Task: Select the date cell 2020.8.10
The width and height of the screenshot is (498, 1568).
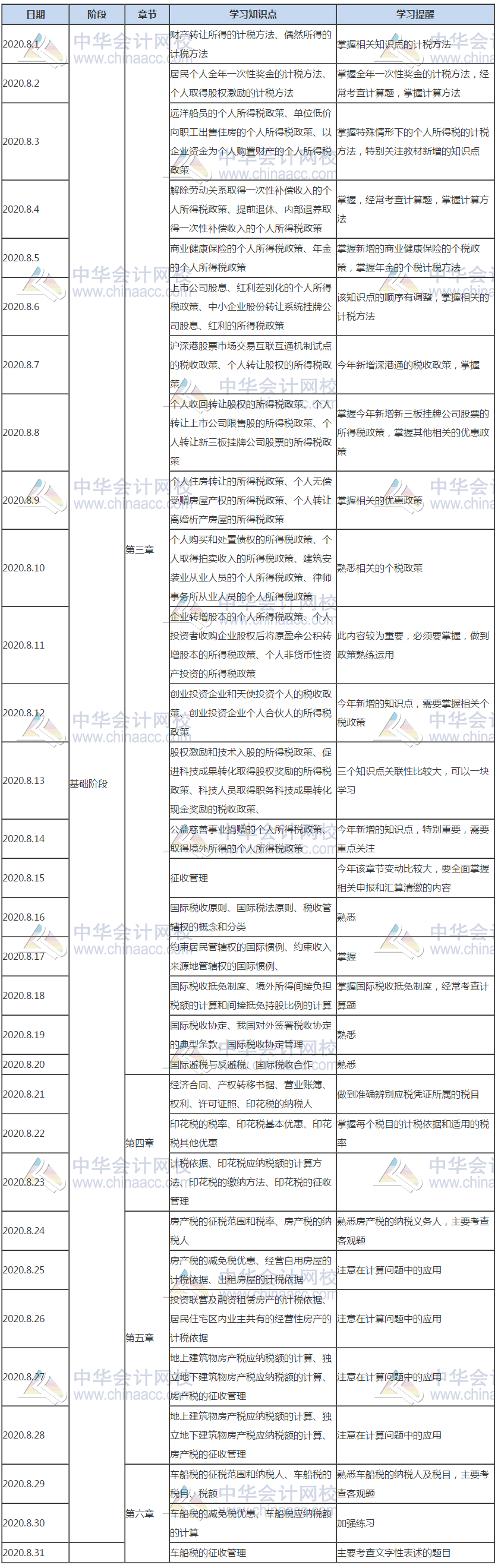Action: click(x=34, y=568)
